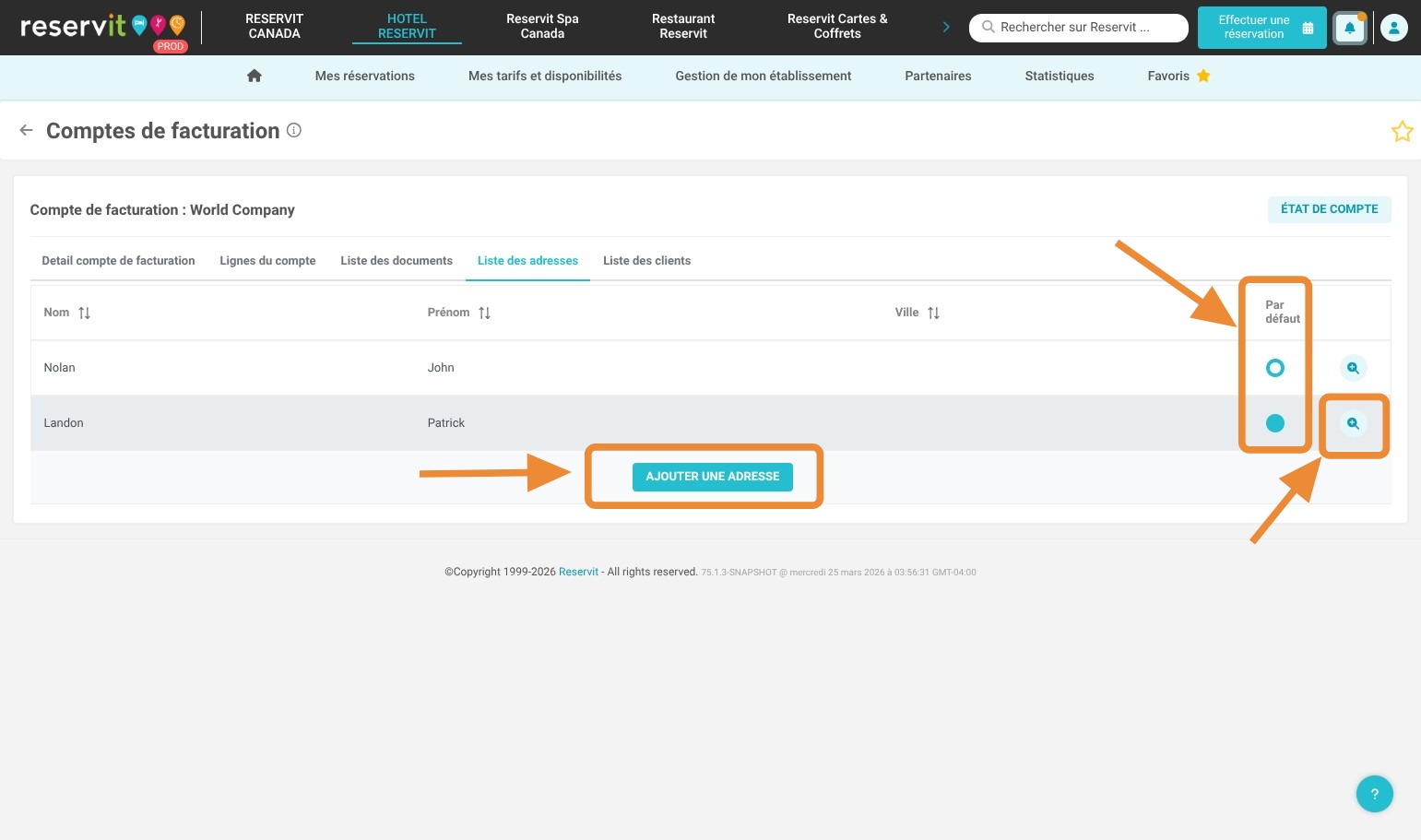Click the John first name cell

click(x=441, y=368)
